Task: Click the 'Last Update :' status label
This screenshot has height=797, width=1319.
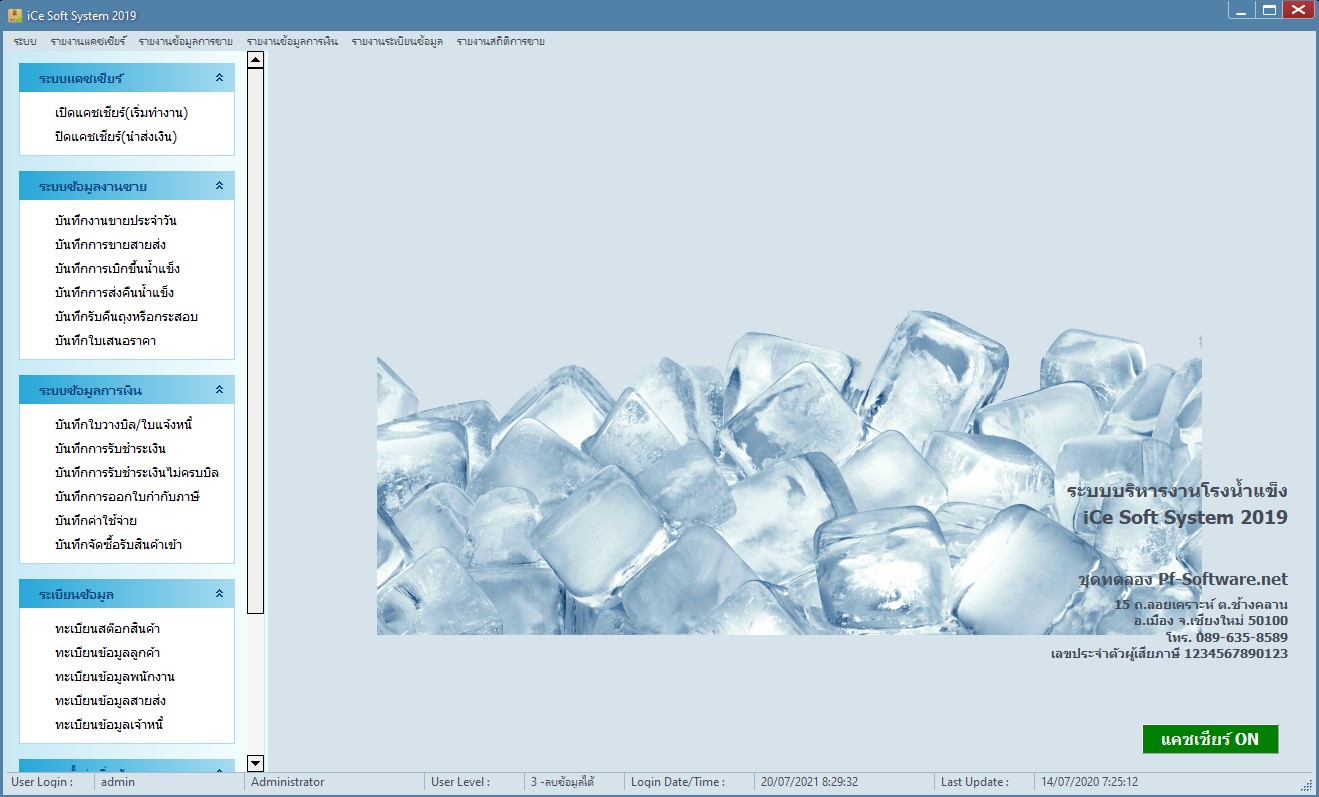Action: point(975,782)
